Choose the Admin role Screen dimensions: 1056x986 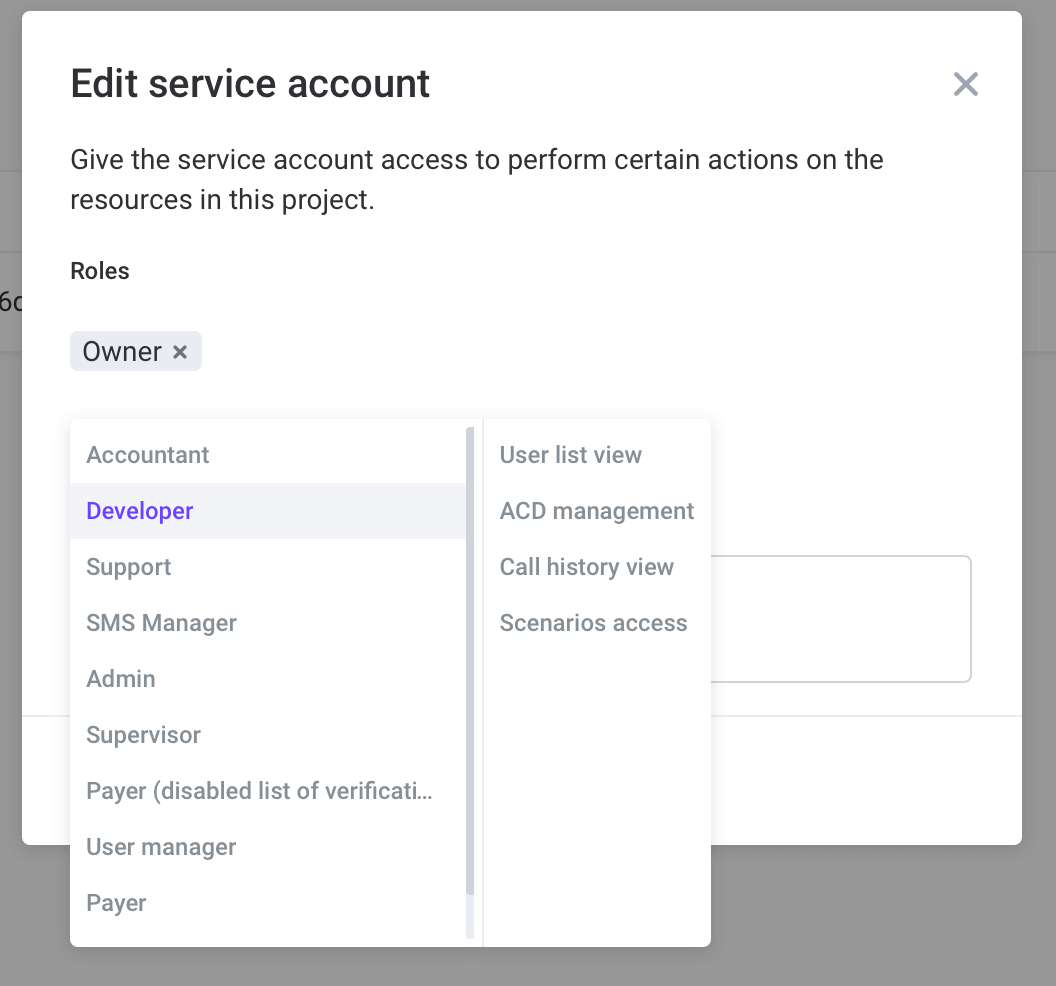point(121,679)
